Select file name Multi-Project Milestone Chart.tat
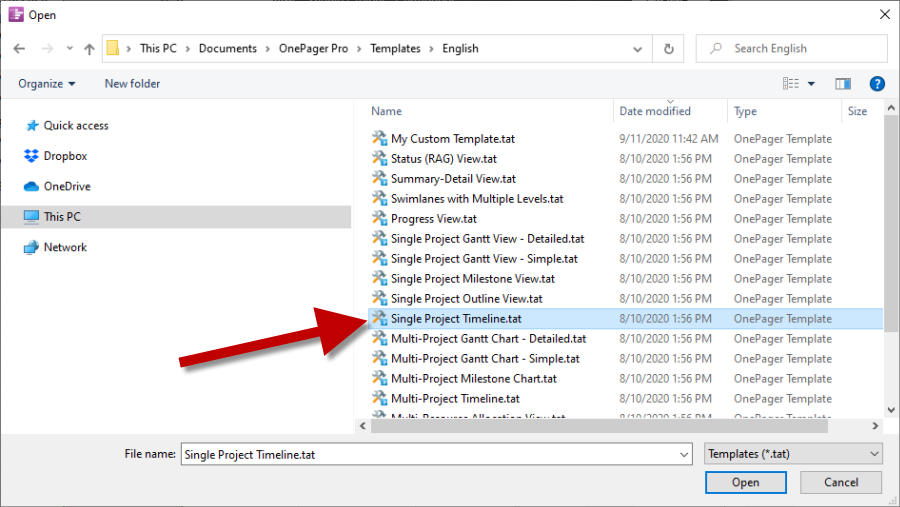Screen dimensions: 900x507 click(x=474, y=379)
